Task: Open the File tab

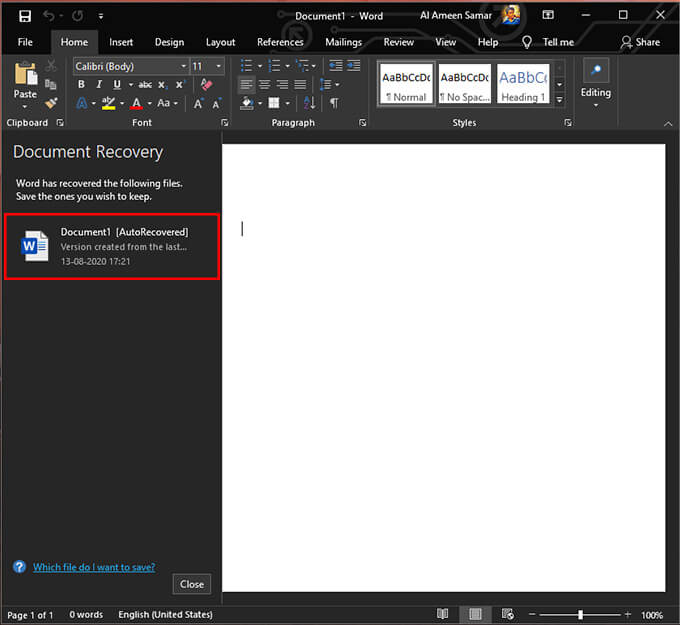Action: click(25, 42)
